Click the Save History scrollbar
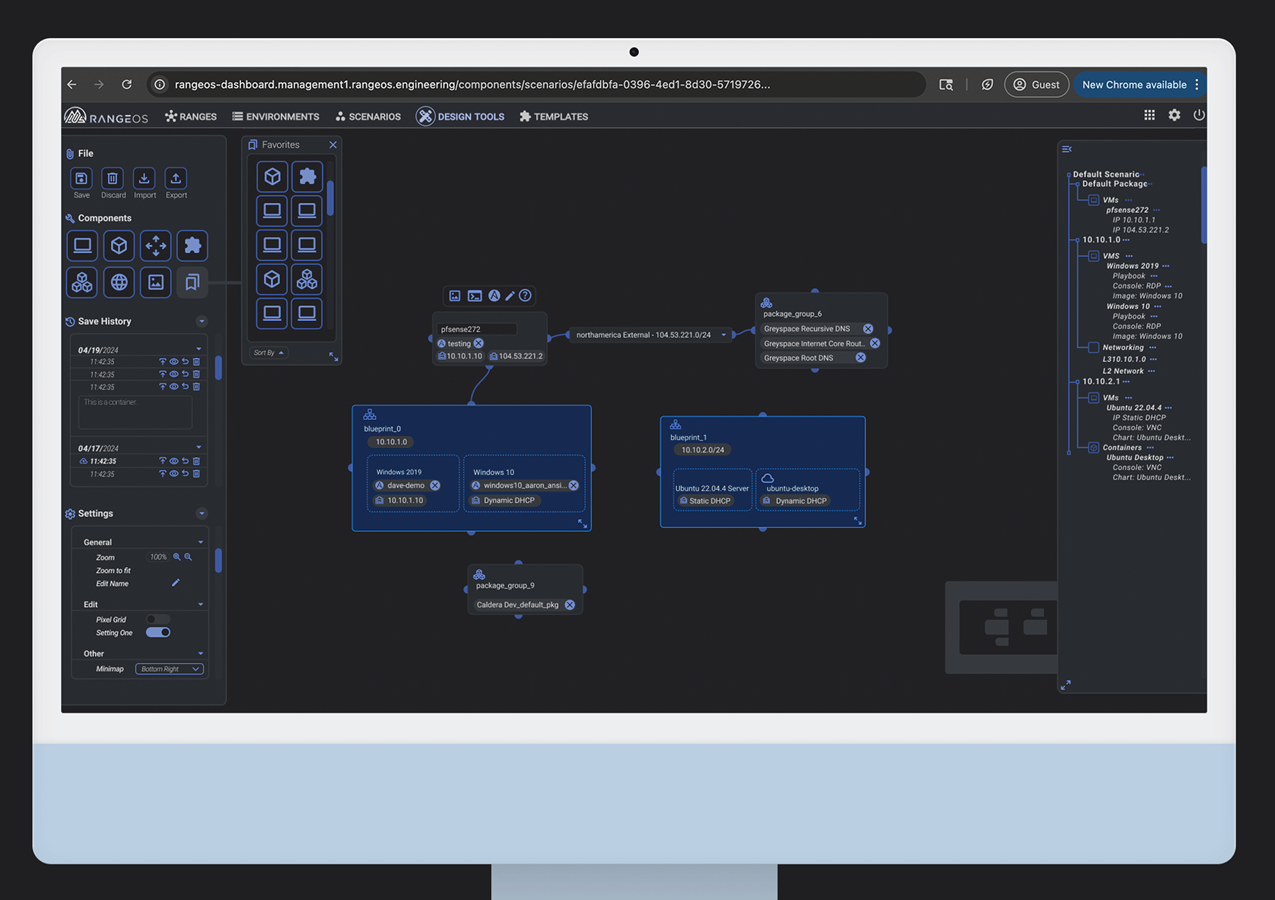Viewport: 1275px width, 900px height. point(219,366)
